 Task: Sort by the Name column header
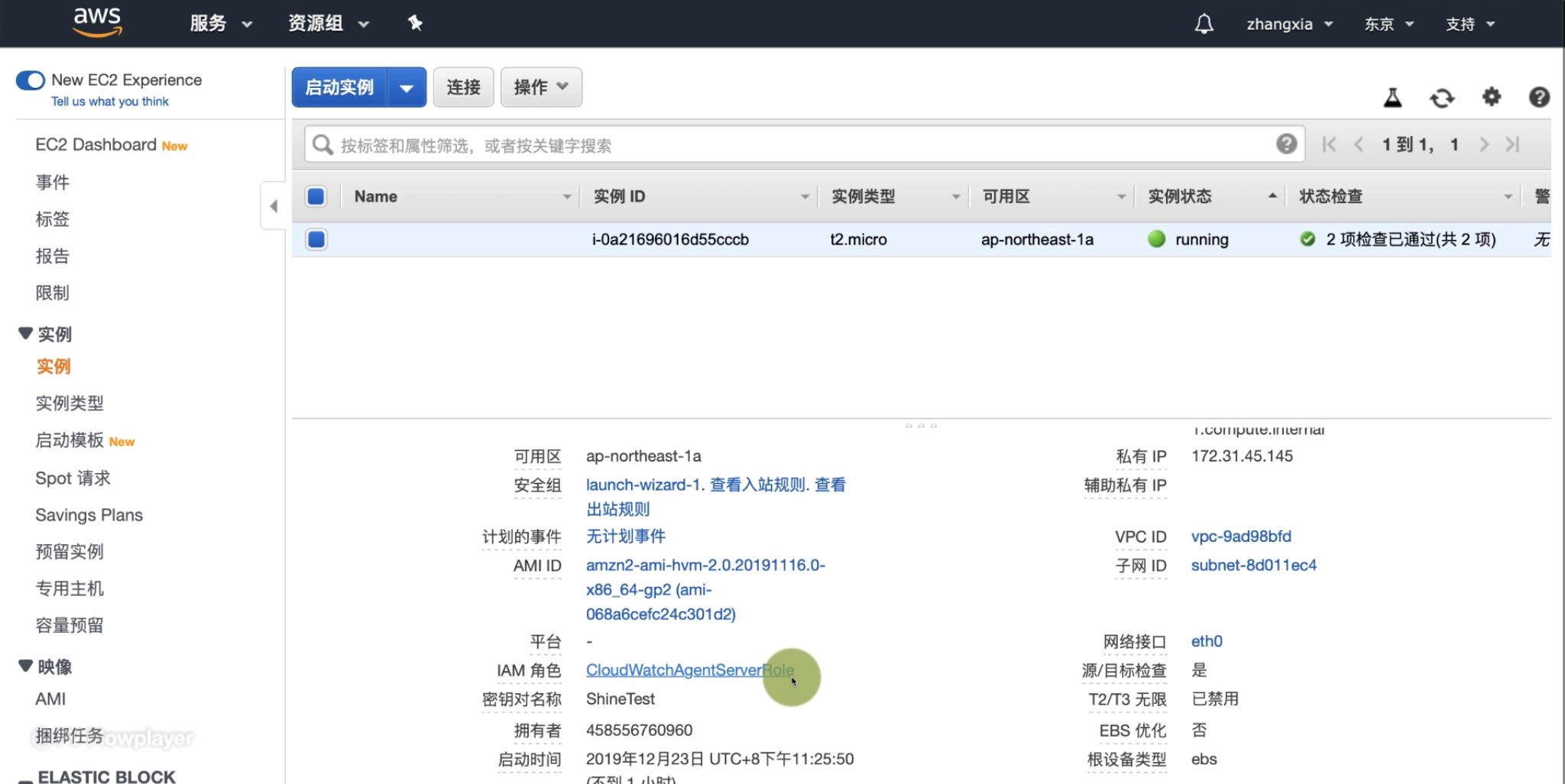tap(462, 196)
